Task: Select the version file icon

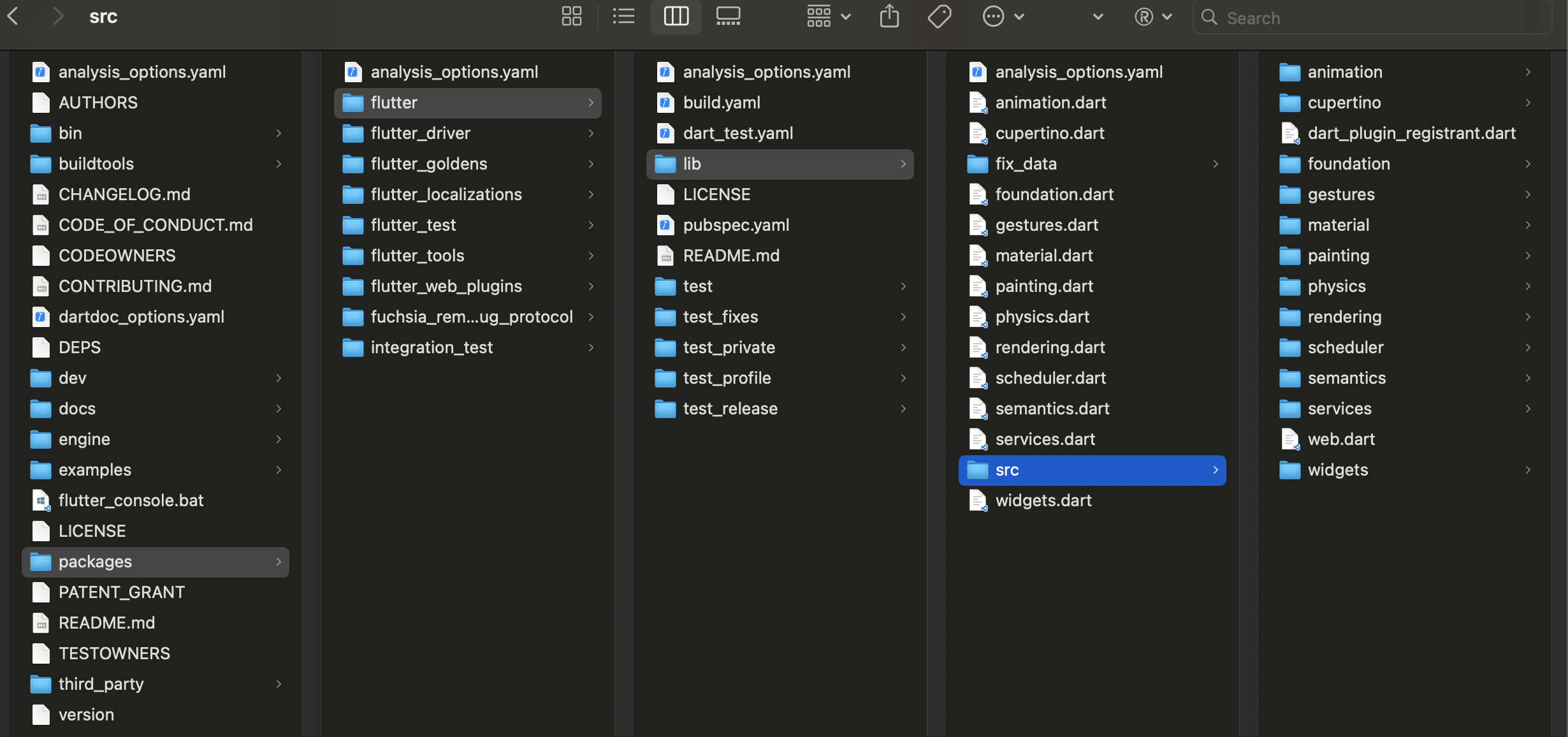Action: coord(41,715)
